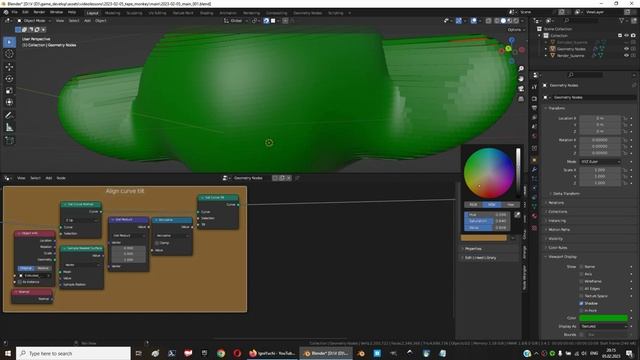This screenshot has width=640, height=360.
Task: Select the Transform tool in viewport toolbar
Action: [9, 102]
